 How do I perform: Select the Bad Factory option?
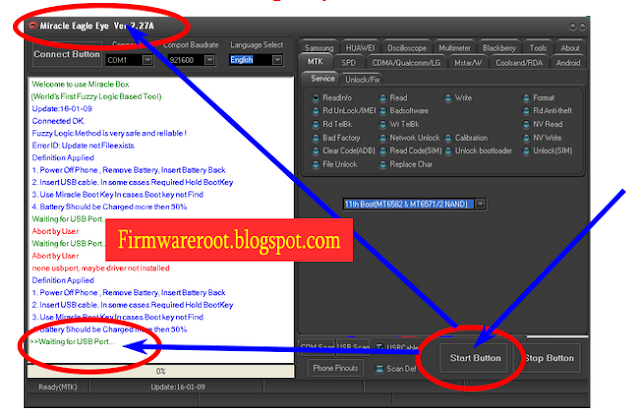tap(336, 138)
